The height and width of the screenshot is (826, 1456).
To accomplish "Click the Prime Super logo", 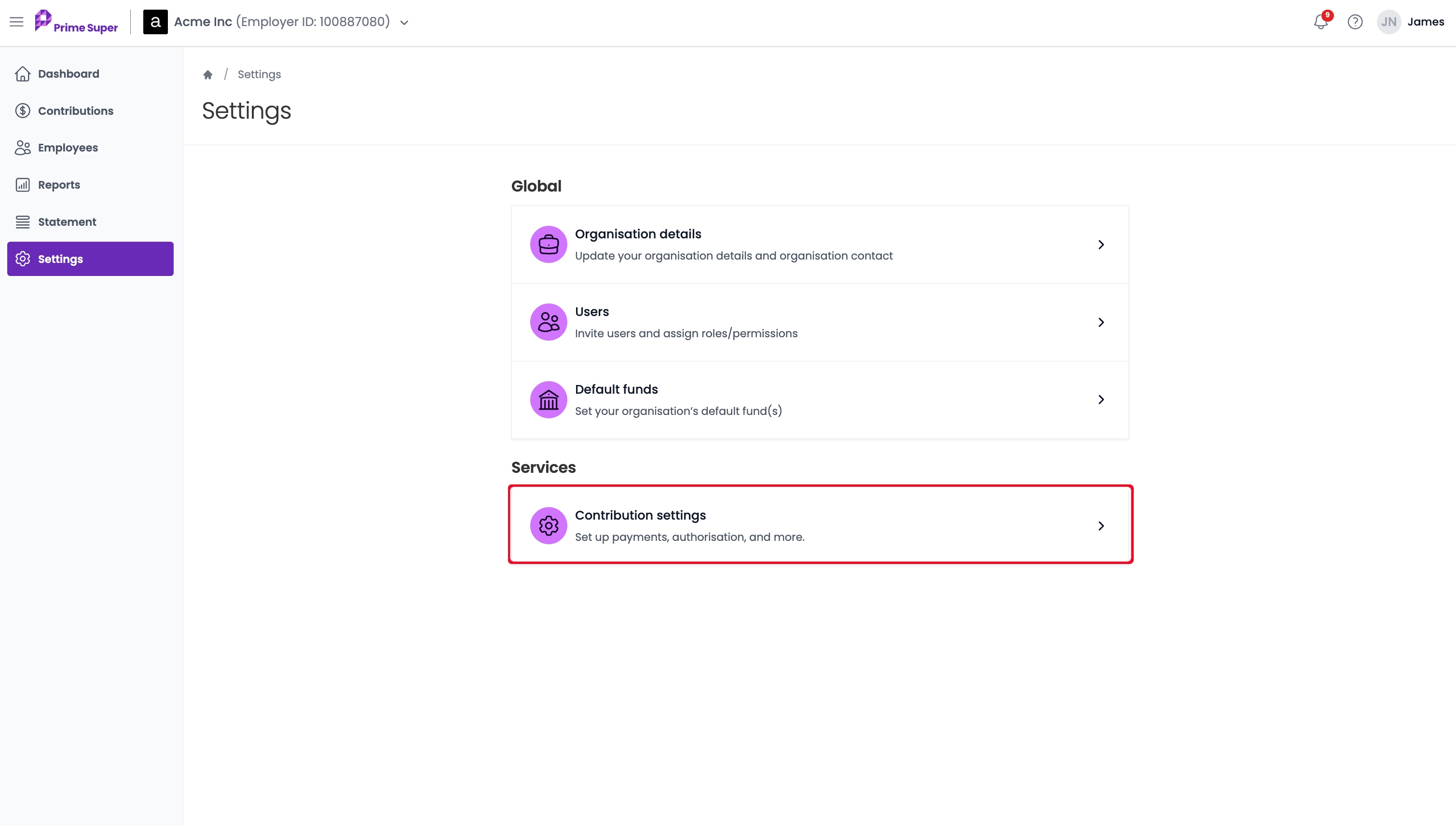I will 76,22.
